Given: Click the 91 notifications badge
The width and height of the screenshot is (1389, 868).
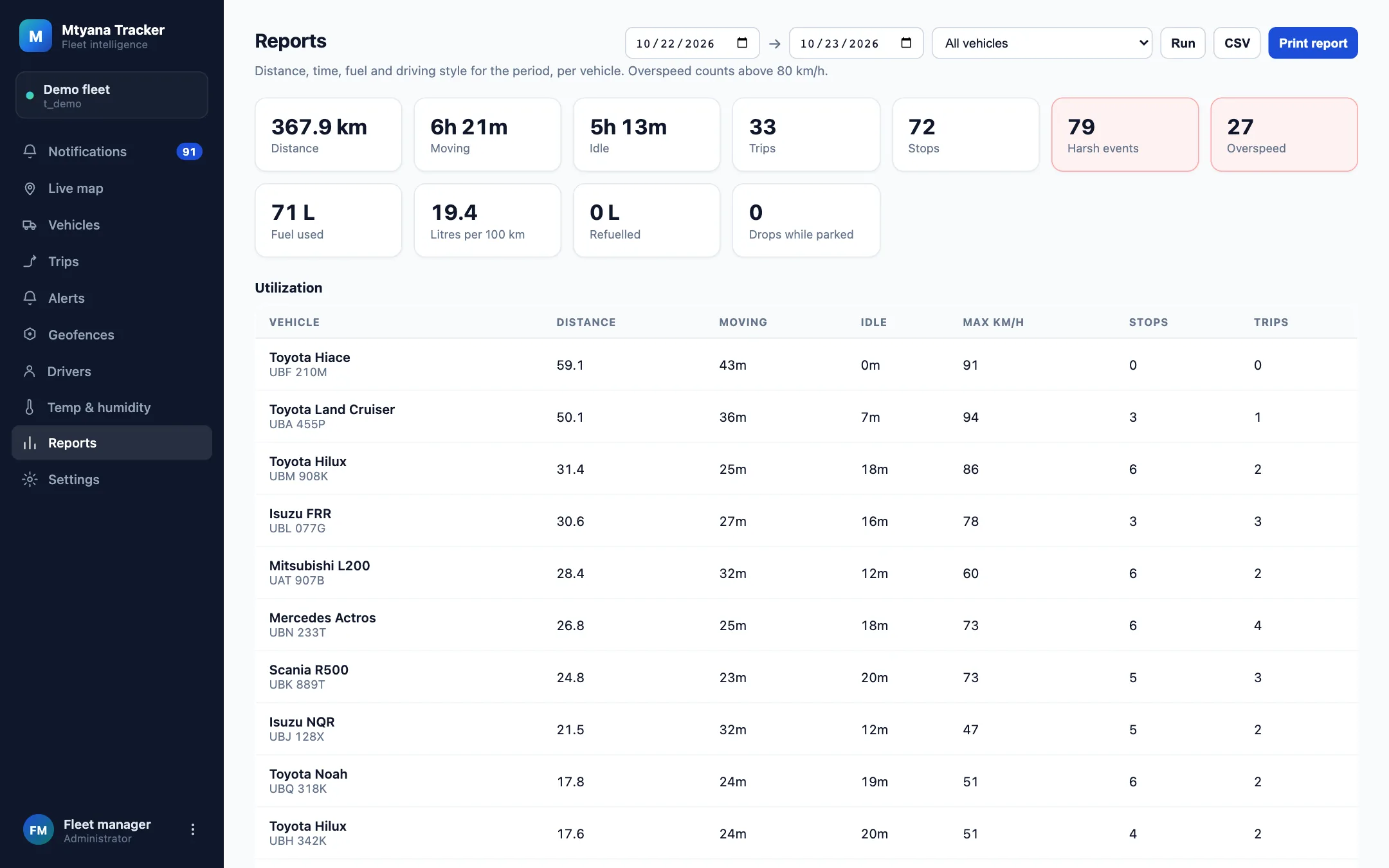Looking at the screenshot, I should tap(189, 152).
